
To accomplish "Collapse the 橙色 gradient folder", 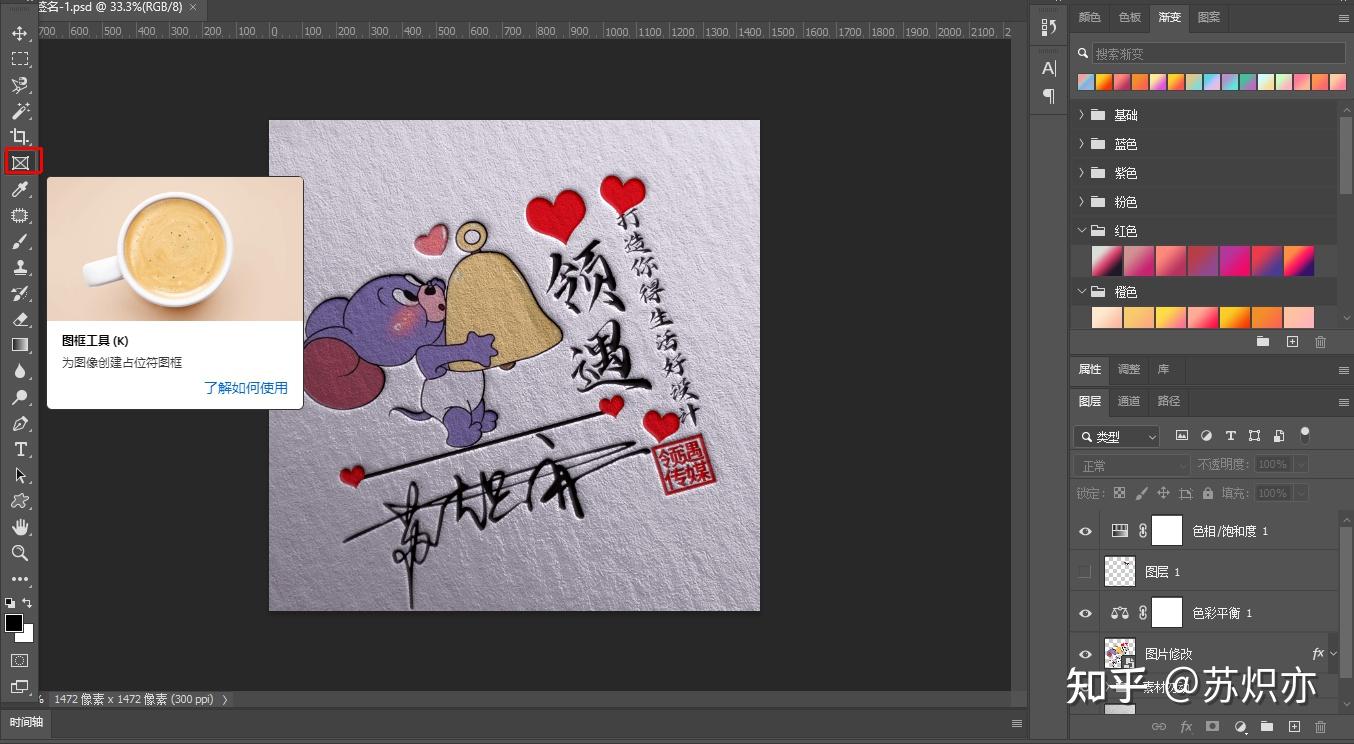I will [1081, 292].
